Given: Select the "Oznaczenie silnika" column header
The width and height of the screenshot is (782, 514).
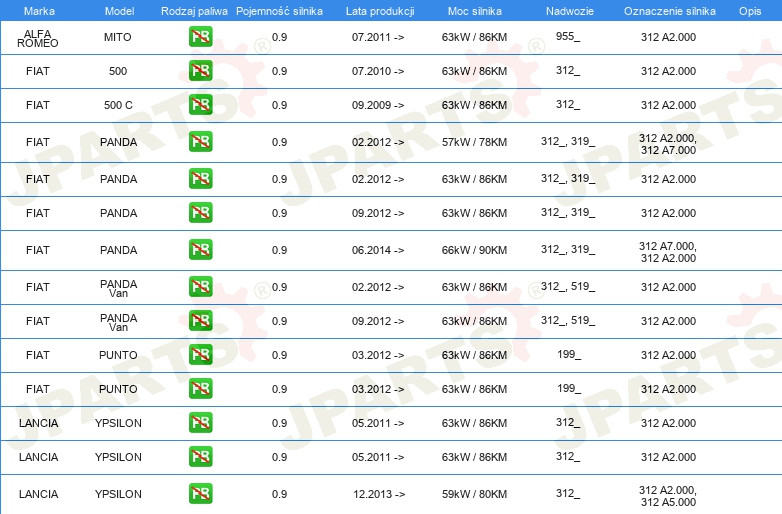Looking at the screenshot, I should (670, 11).
